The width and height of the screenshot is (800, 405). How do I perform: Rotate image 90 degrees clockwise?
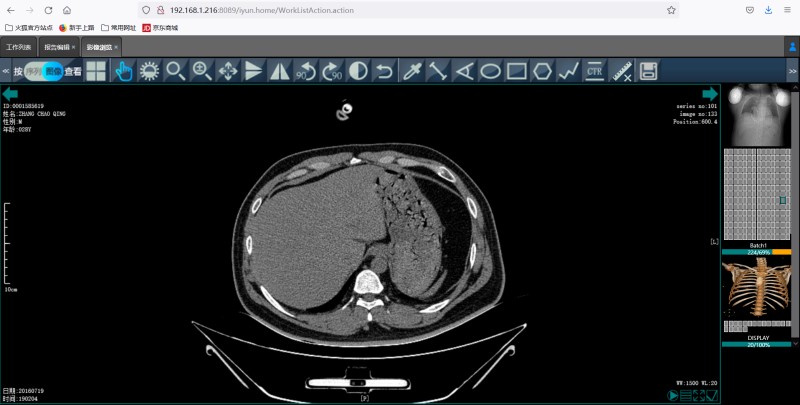tap(331, 71)
